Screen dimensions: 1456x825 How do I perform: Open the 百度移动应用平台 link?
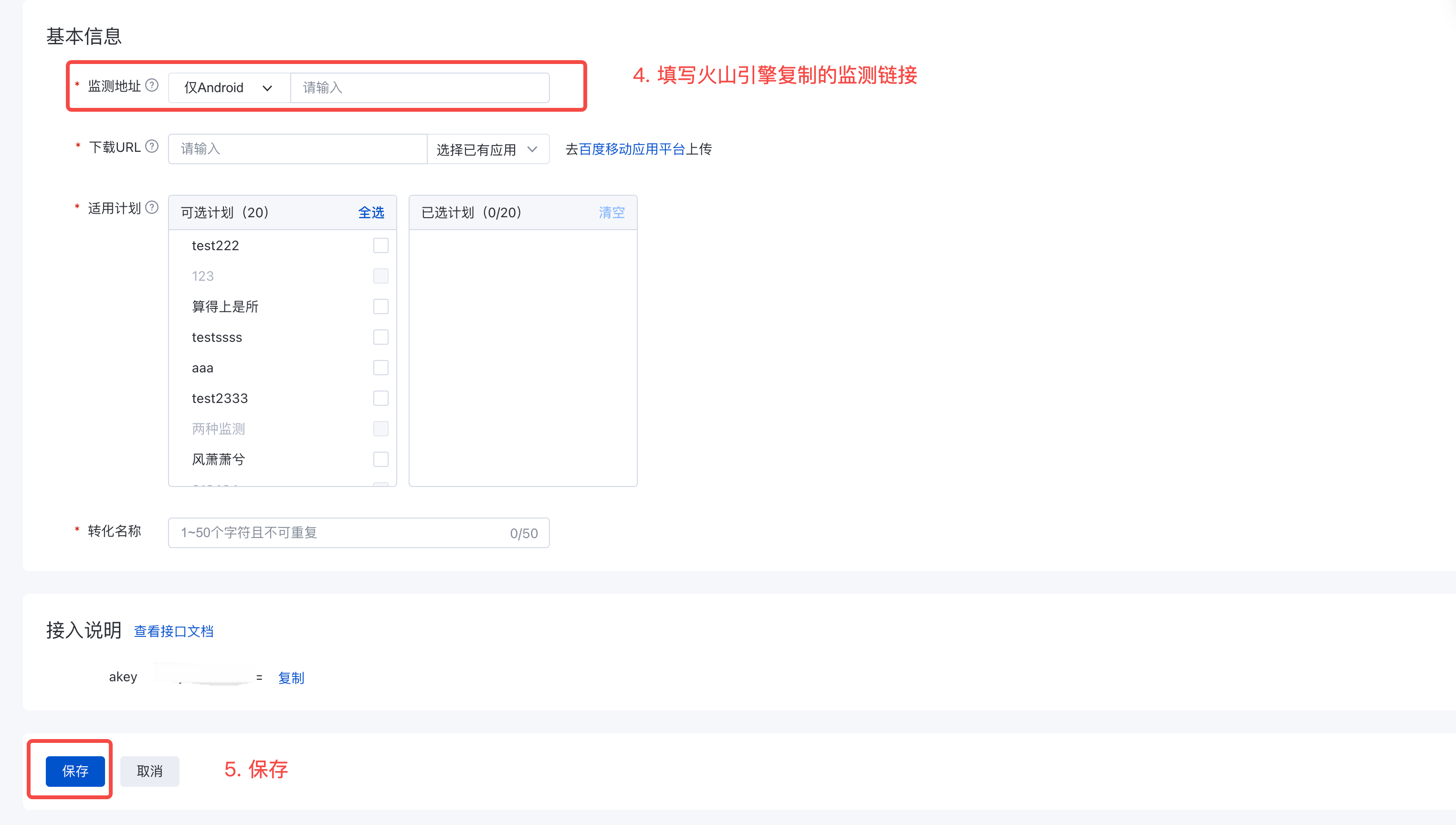(632, 149)
